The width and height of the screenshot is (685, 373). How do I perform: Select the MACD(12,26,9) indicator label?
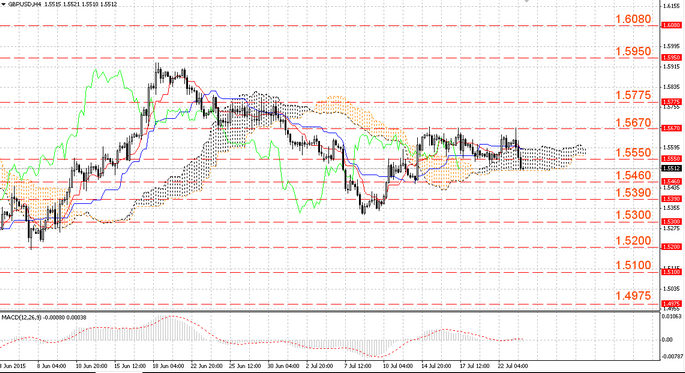pyautogui.click(x=21, y=317)
